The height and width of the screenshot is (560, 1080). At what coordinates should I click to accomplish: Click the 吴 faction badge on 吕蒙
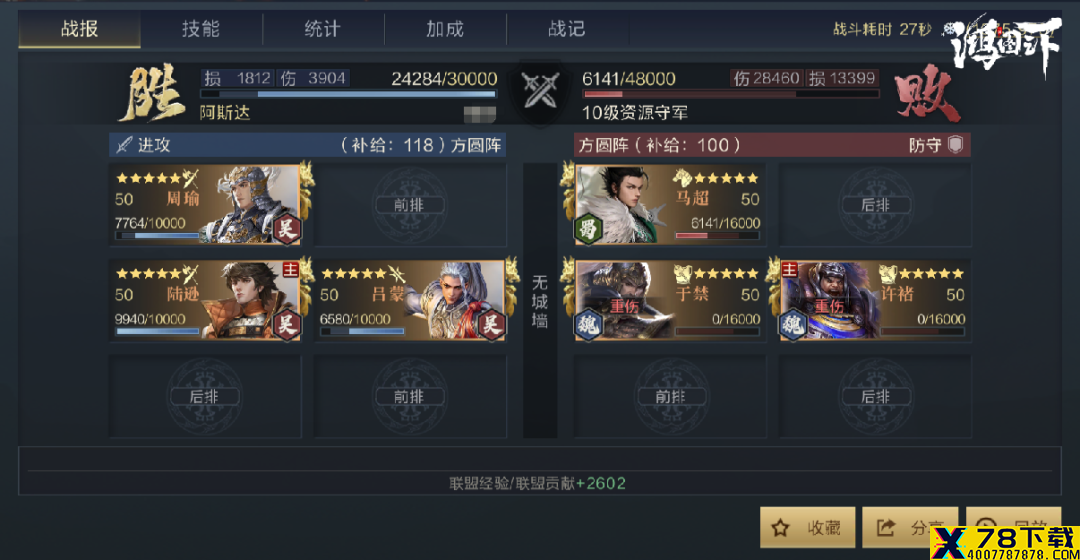coord(492,324)
